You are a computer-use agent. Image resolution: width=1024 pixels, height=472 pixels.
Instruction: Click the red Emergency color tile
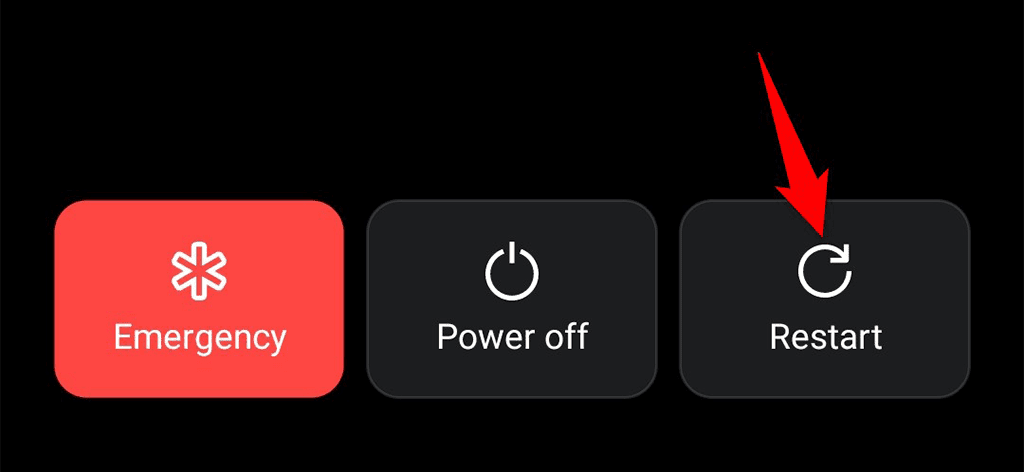[199, 298]
